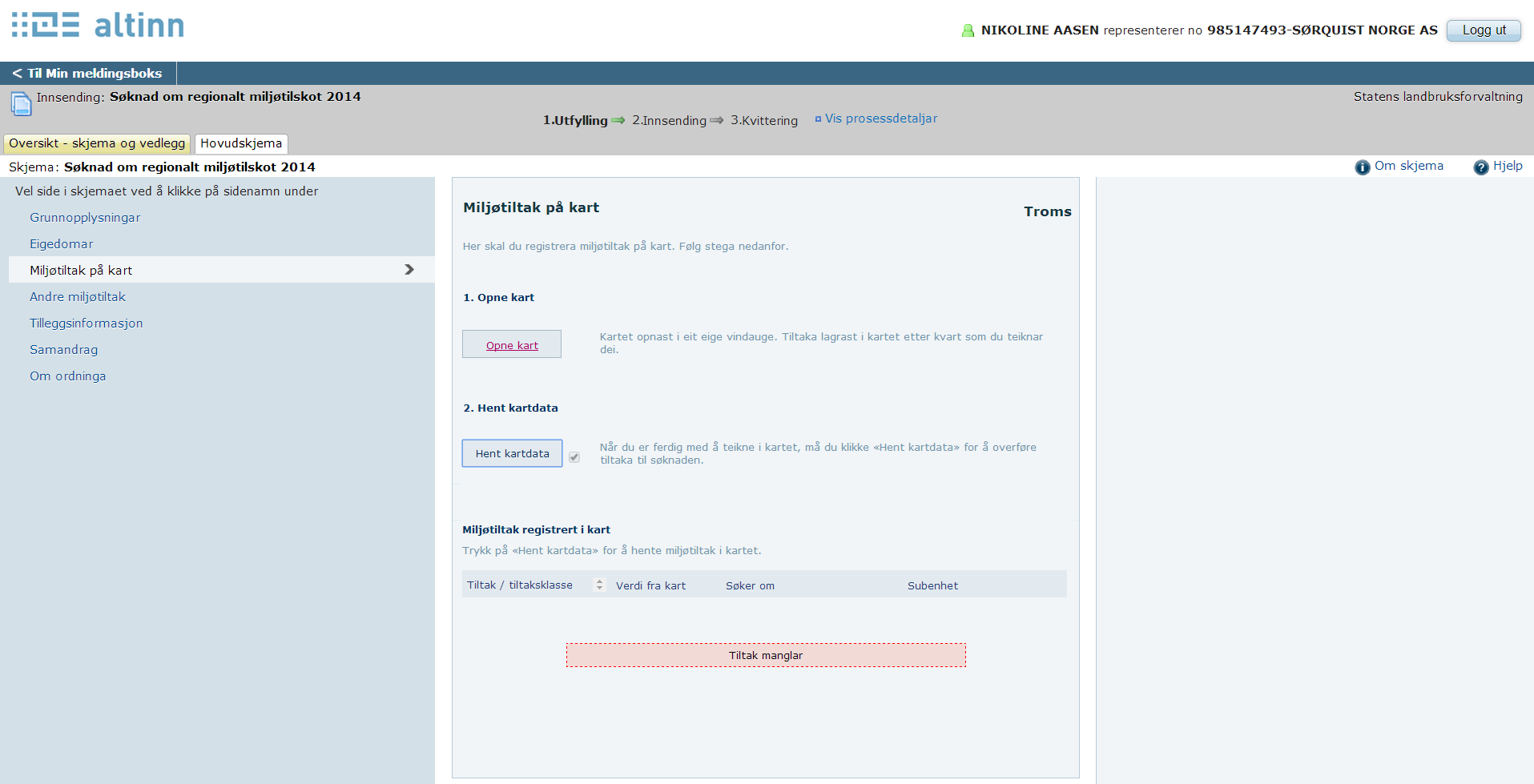Screen dimensions: 1534x784
Task: Click the 3.Kvittering step label
Action: click(x=764, y=120)
